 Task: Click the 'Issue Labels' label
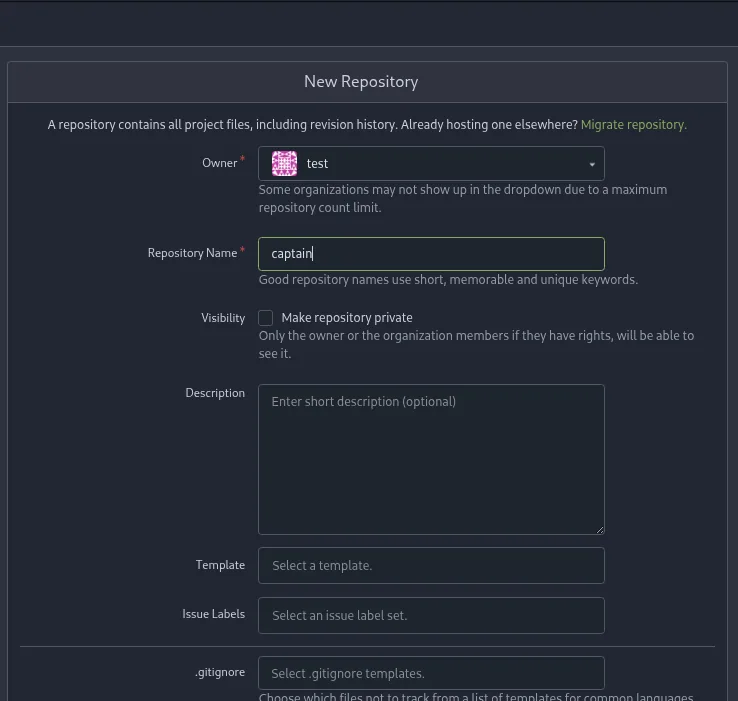[214, 614]
